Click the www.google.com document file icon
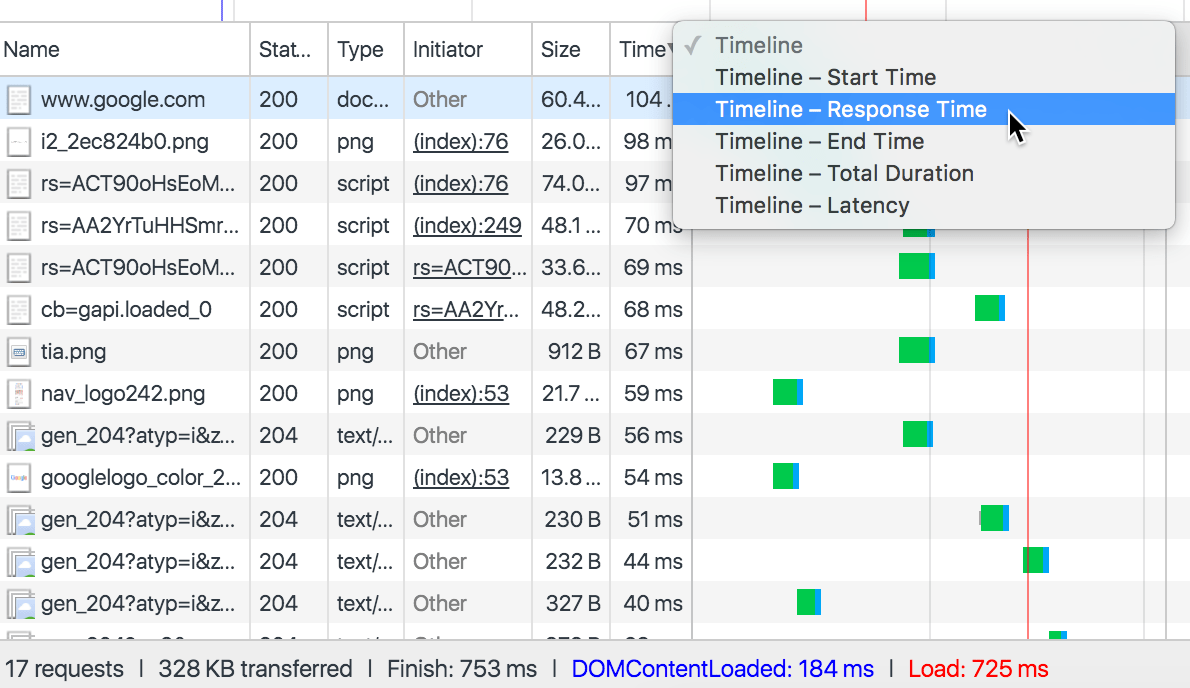Image resolution: width=1190 pixels, height=688 pixels. point(19,100)
